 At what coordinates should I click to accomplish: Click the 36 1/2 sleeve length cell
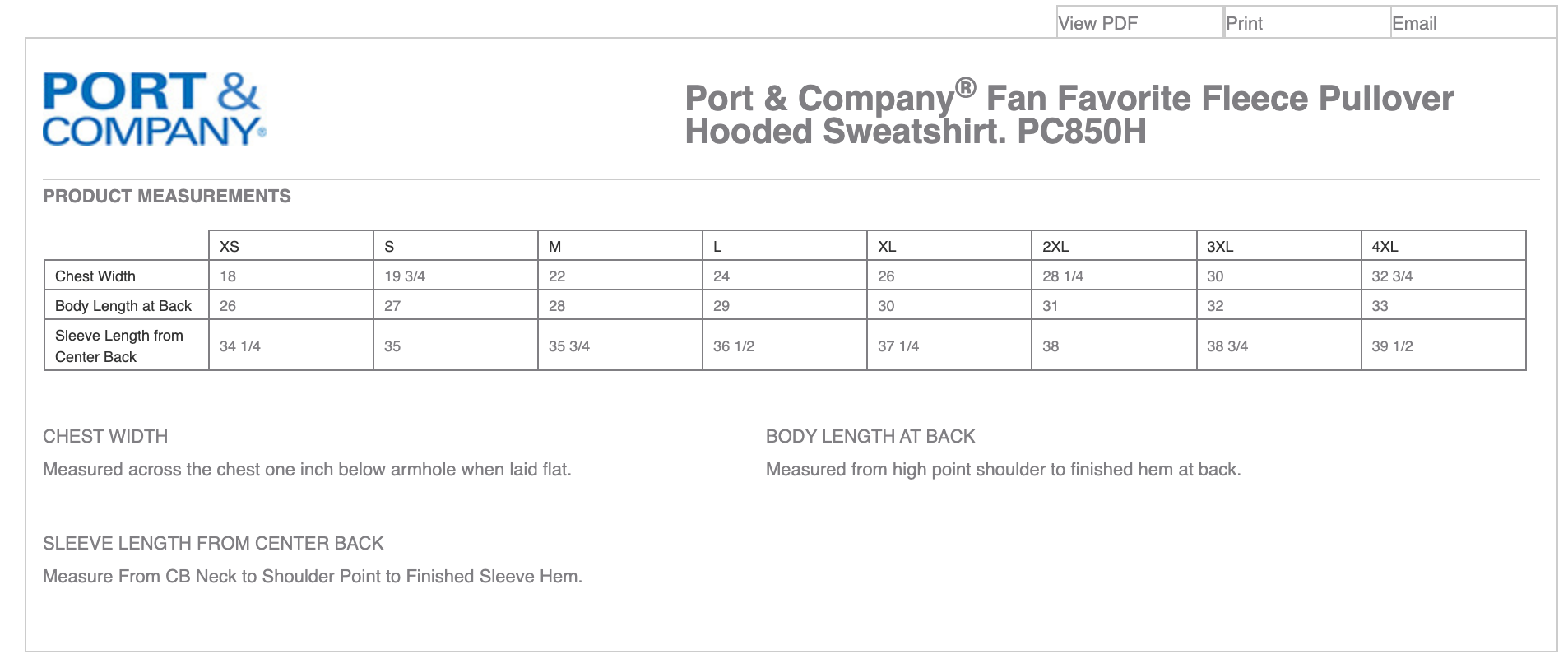point(734,346)
